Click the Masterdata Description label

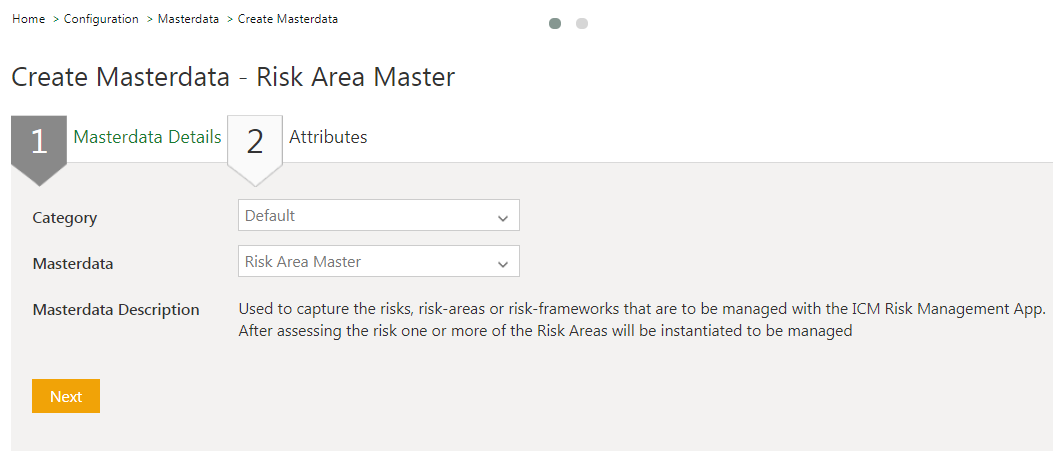click(x=116, y=309)
